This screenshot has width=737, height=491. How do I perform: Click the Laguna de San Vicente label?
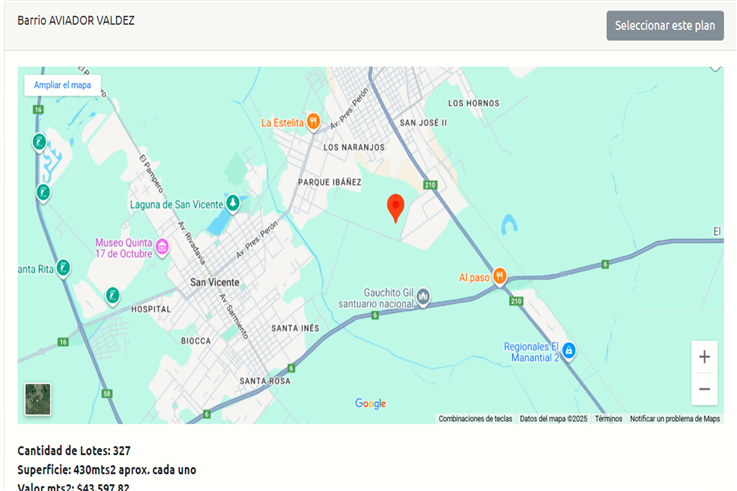click(x=176, y=205)
